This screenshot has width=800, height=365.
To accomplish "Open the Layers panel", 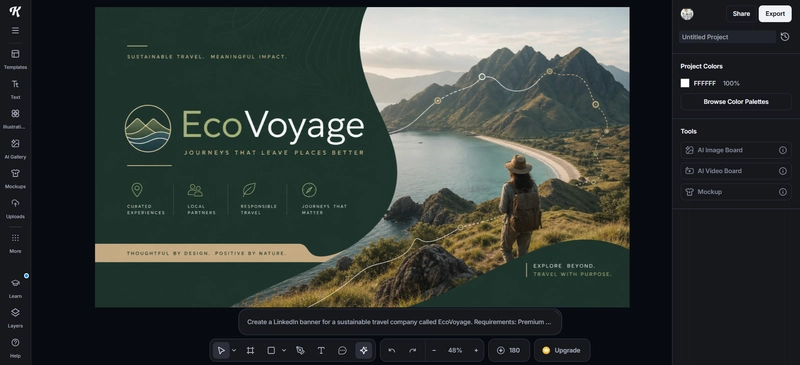I will pyautogui.click(x=15, y=318).
